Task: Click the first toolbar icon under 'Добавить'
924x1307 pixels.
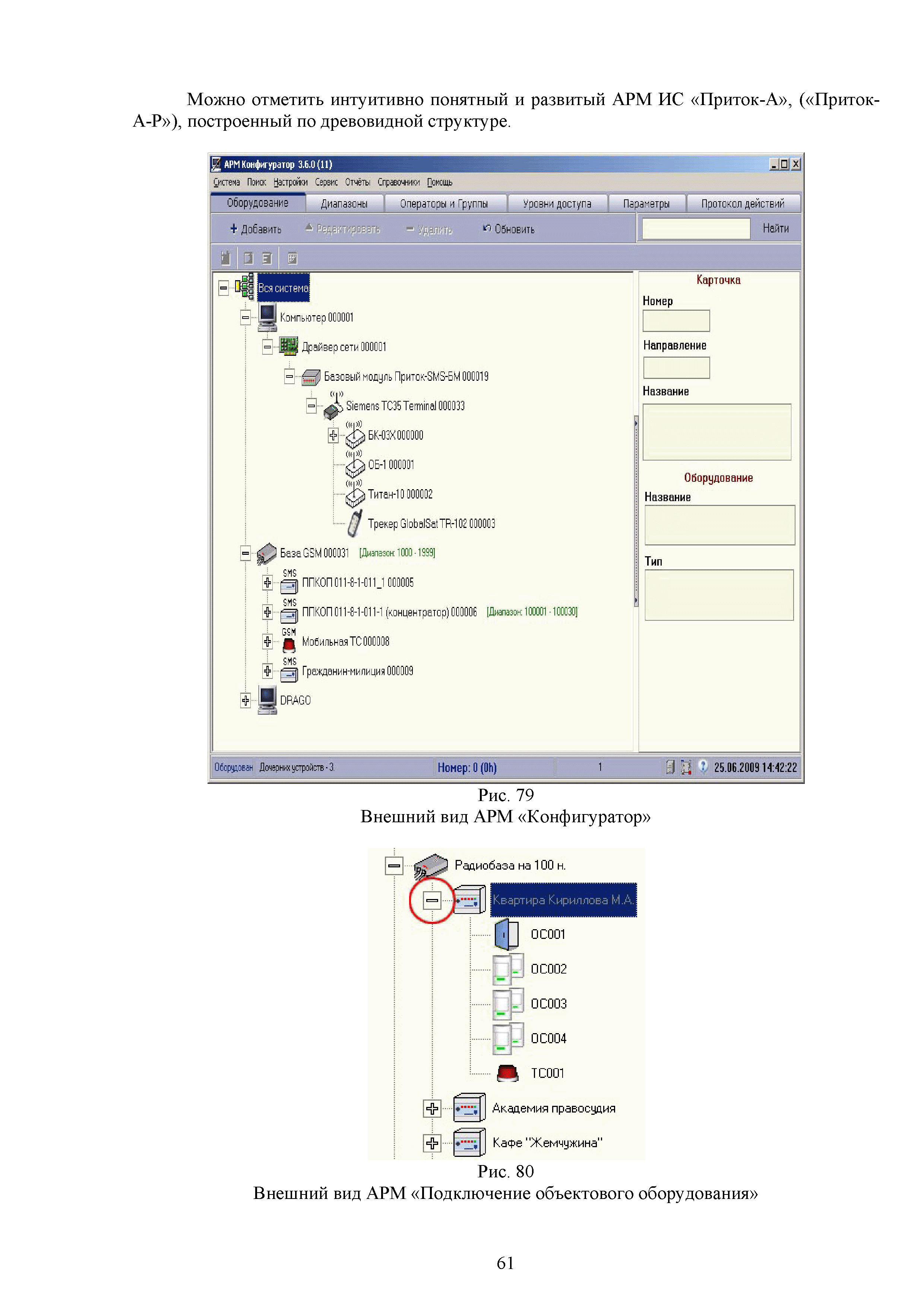Action: [225, 258]
